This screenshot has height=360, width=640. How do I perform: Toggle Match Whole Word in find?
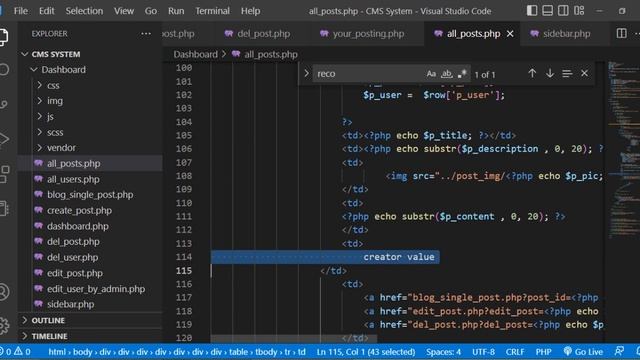447,74
